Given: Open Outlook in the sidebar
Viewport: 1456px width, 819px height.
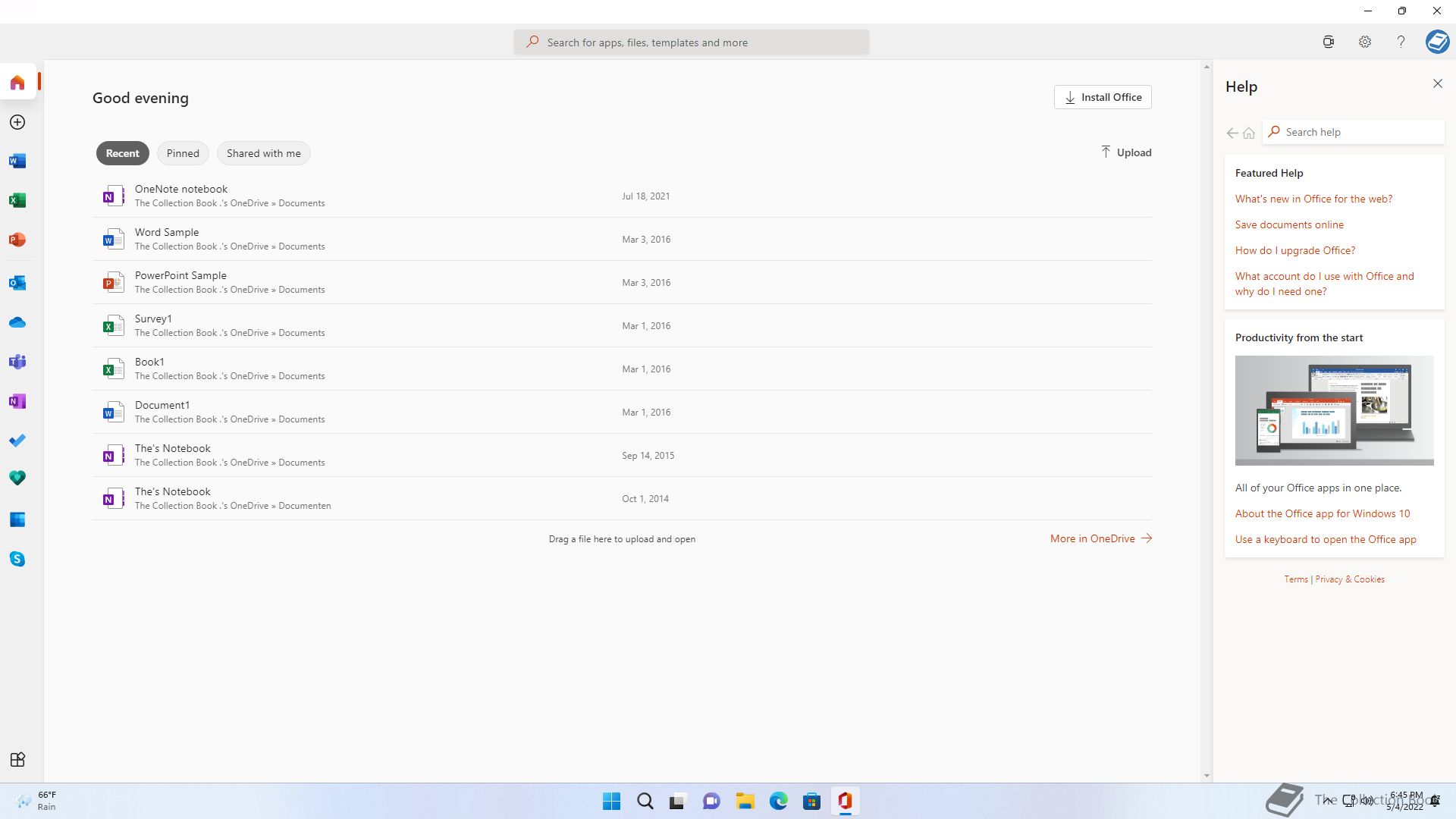Looking at the screenshot, I should click(x=17, y=283).
